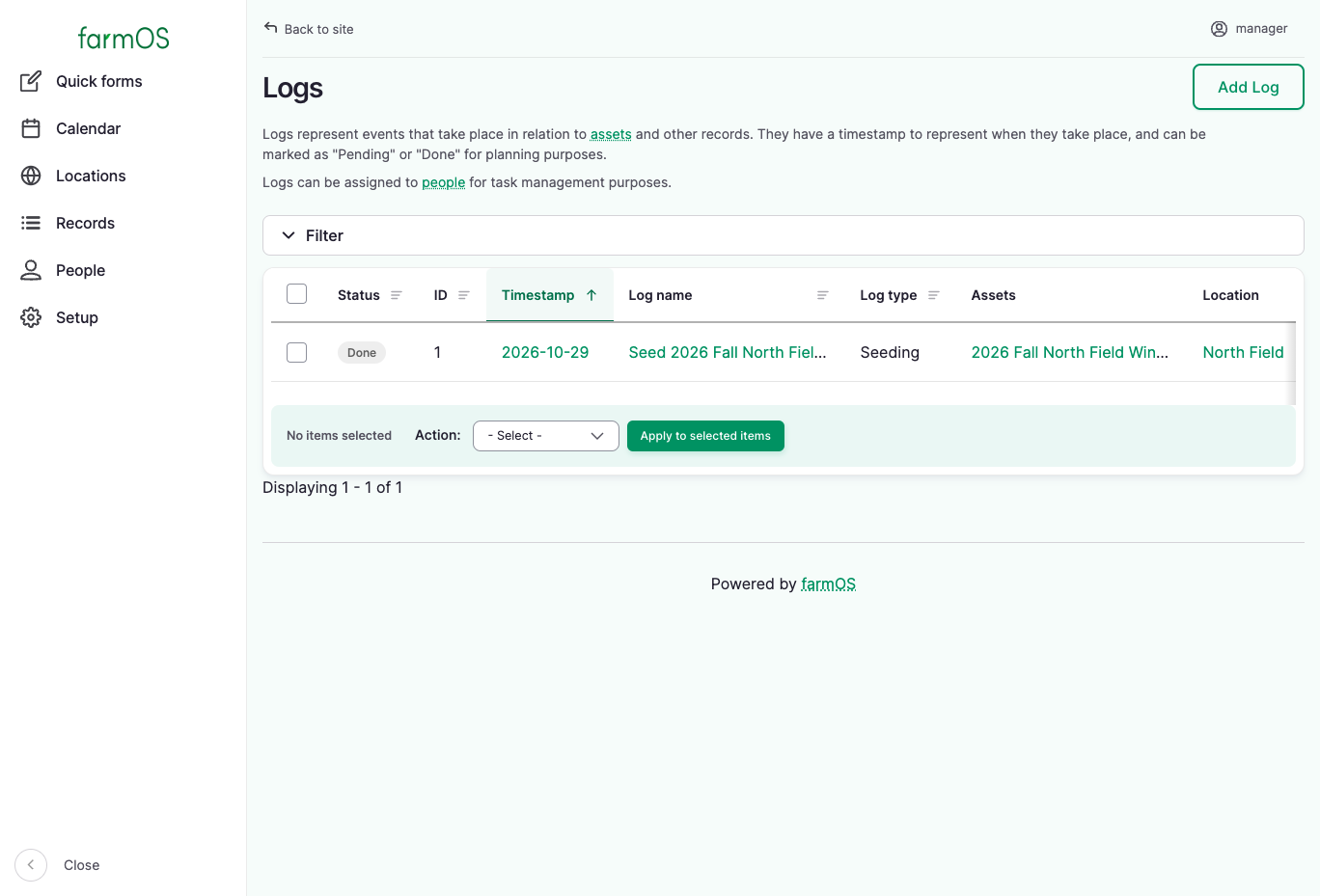Click the Close label in sidebar
Screen dimensions: 1320x896
point(81,865)
